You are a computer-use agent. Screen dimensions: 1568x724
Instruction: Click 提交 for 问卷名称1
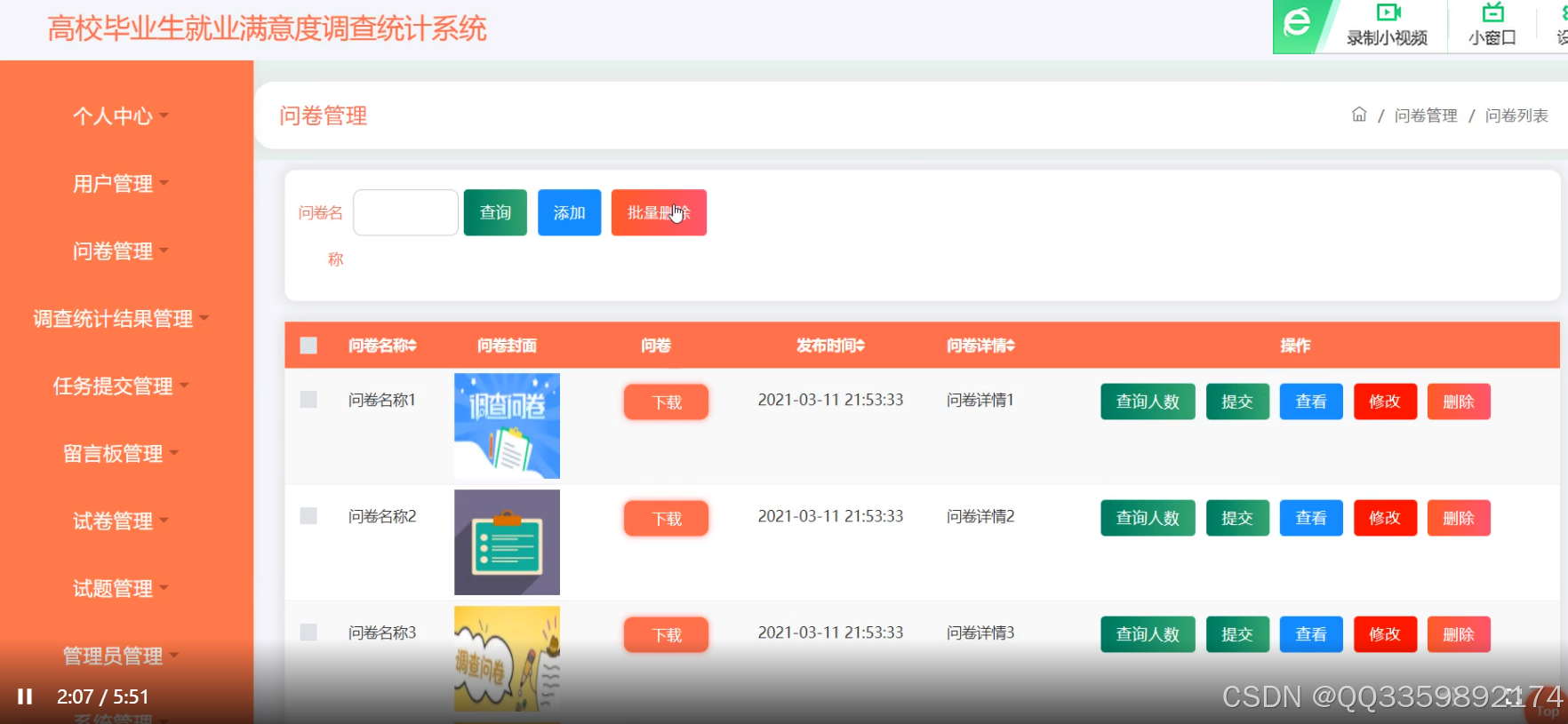[x=1237, y=402]
